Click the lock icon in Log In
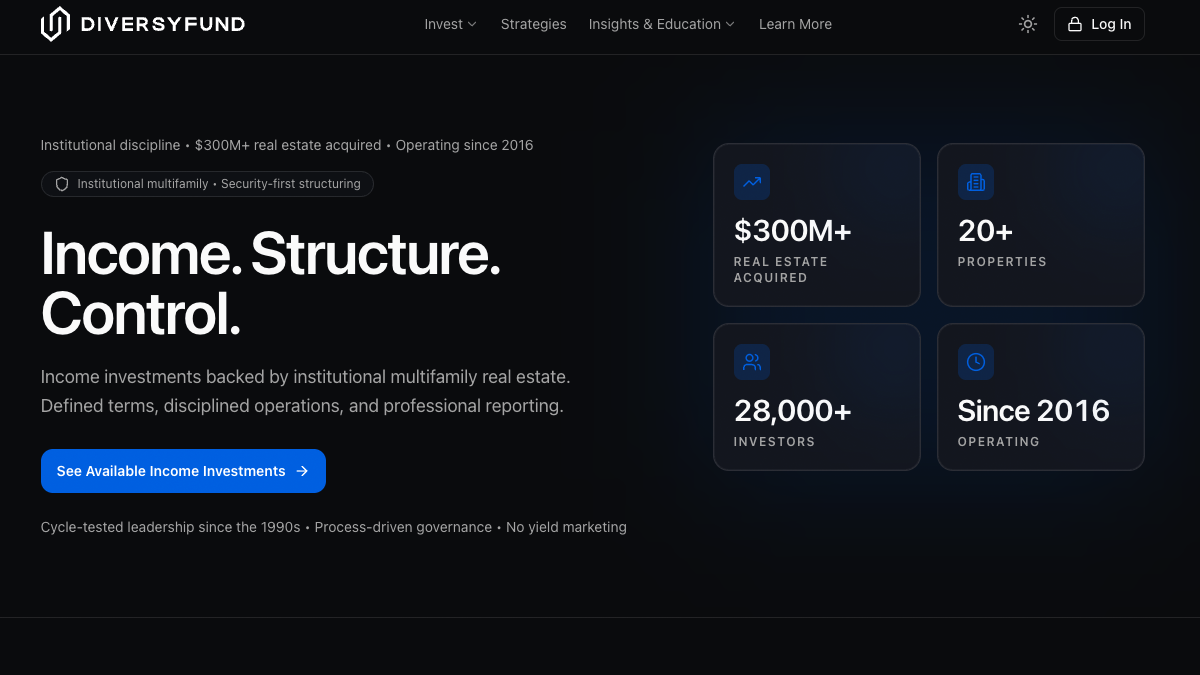The image size is (1200, 675). [x=1075, y=24]
